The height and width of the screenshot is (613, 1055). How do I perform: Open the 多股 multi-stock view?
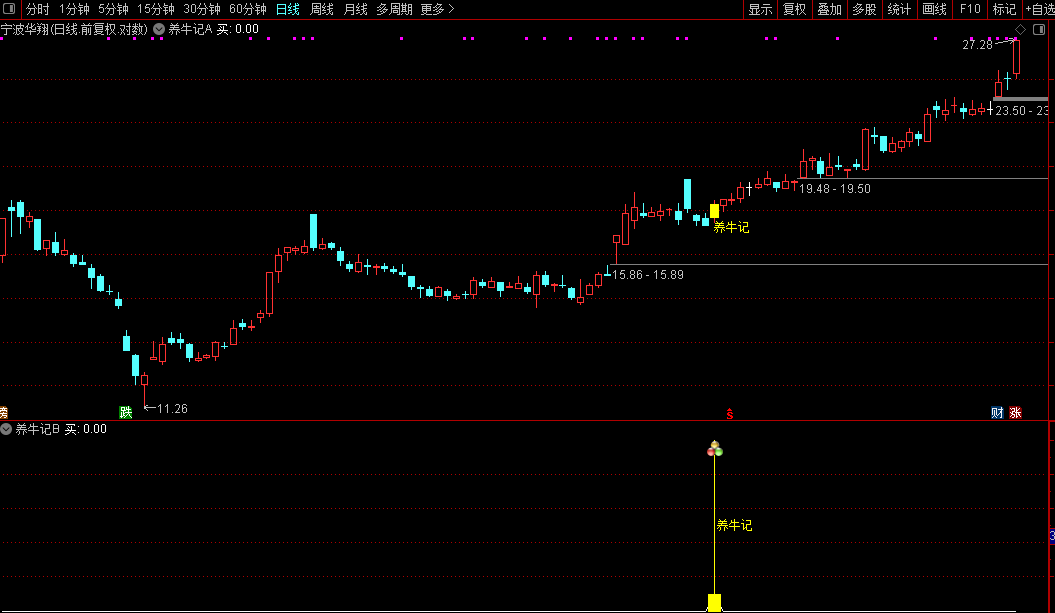coord(865,9)
